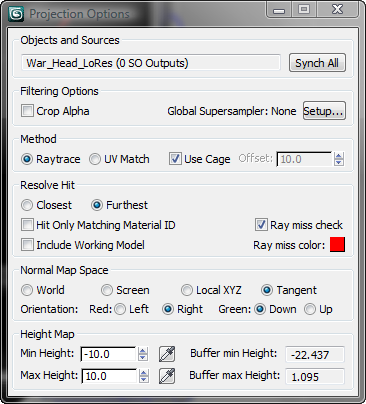
Task: Set Green orientation to Up
Action: pyautogui.click(x=310, y=309)
